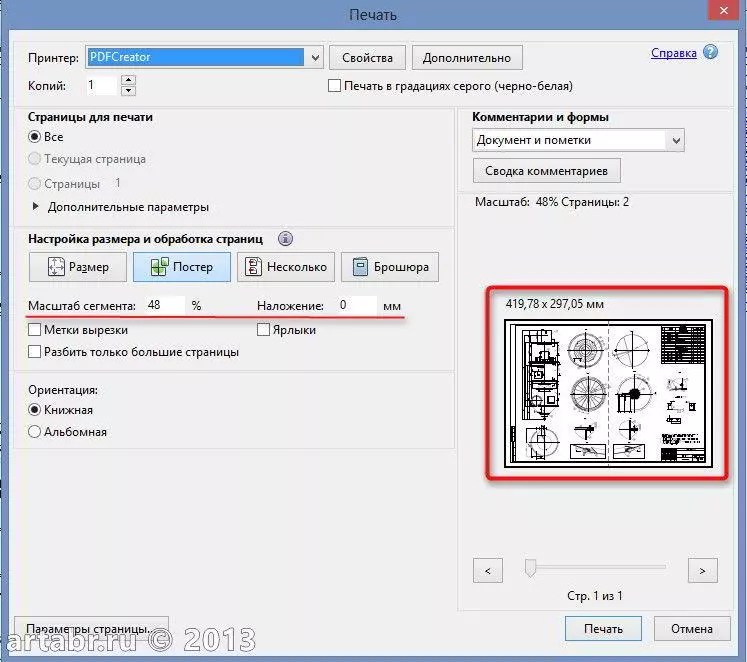This screenshot has height=662, width=747.
Task: Choose the Постер poster mode
Action: click(181, 267)
